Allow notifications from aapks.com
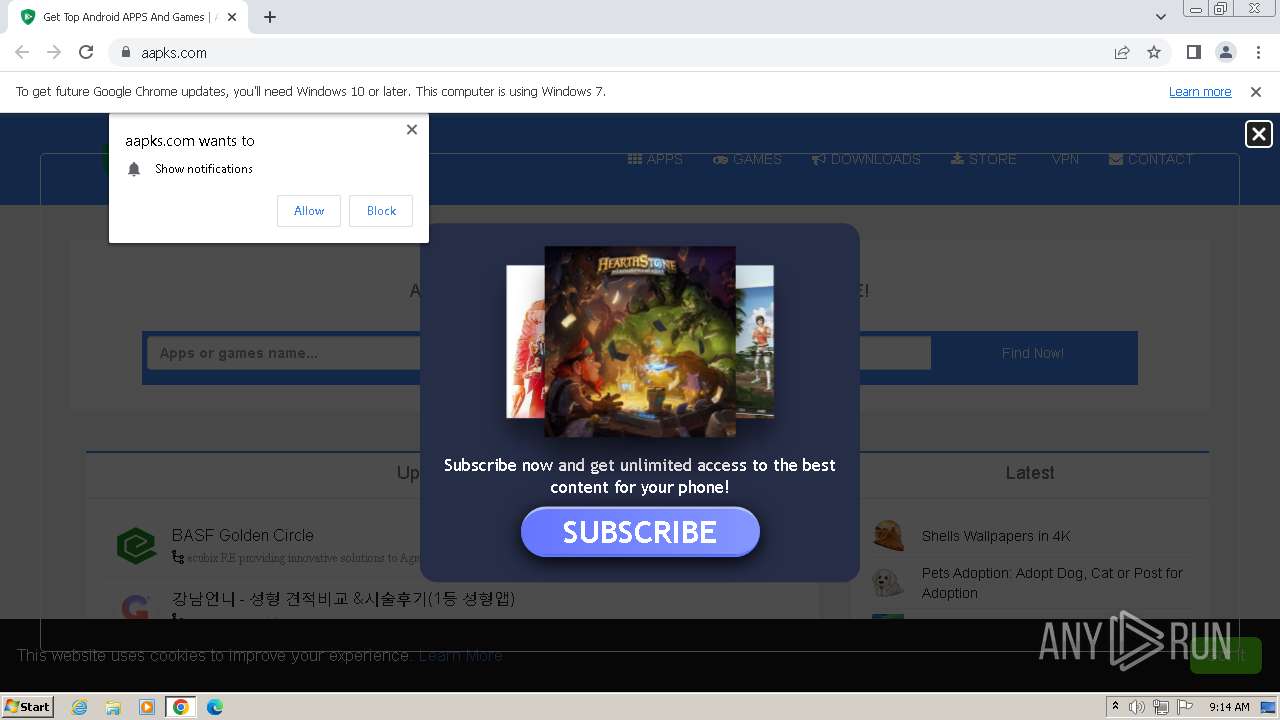Screen dimensions: 1280x720 309,210
